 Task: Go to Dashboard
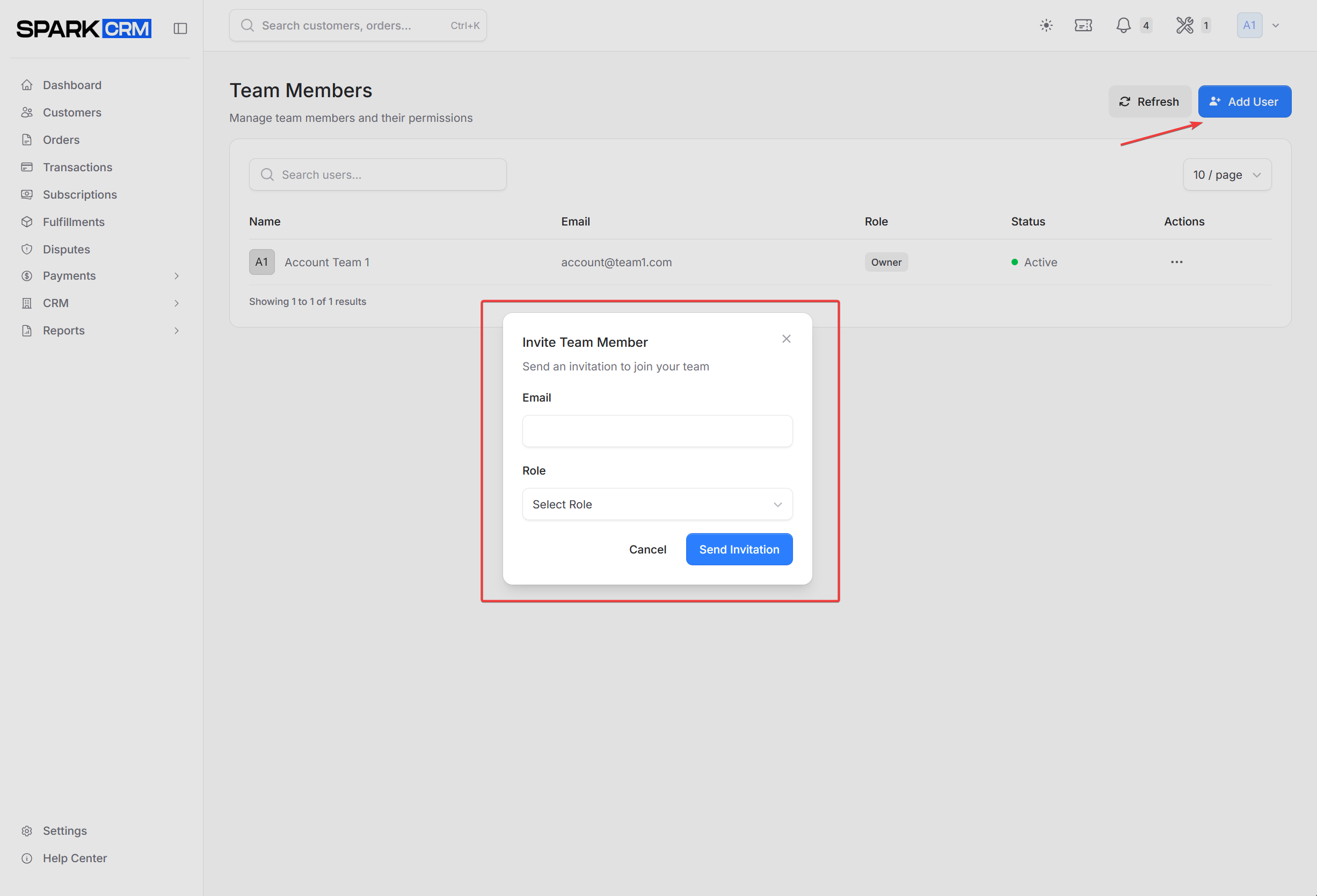tap(72, 85)
